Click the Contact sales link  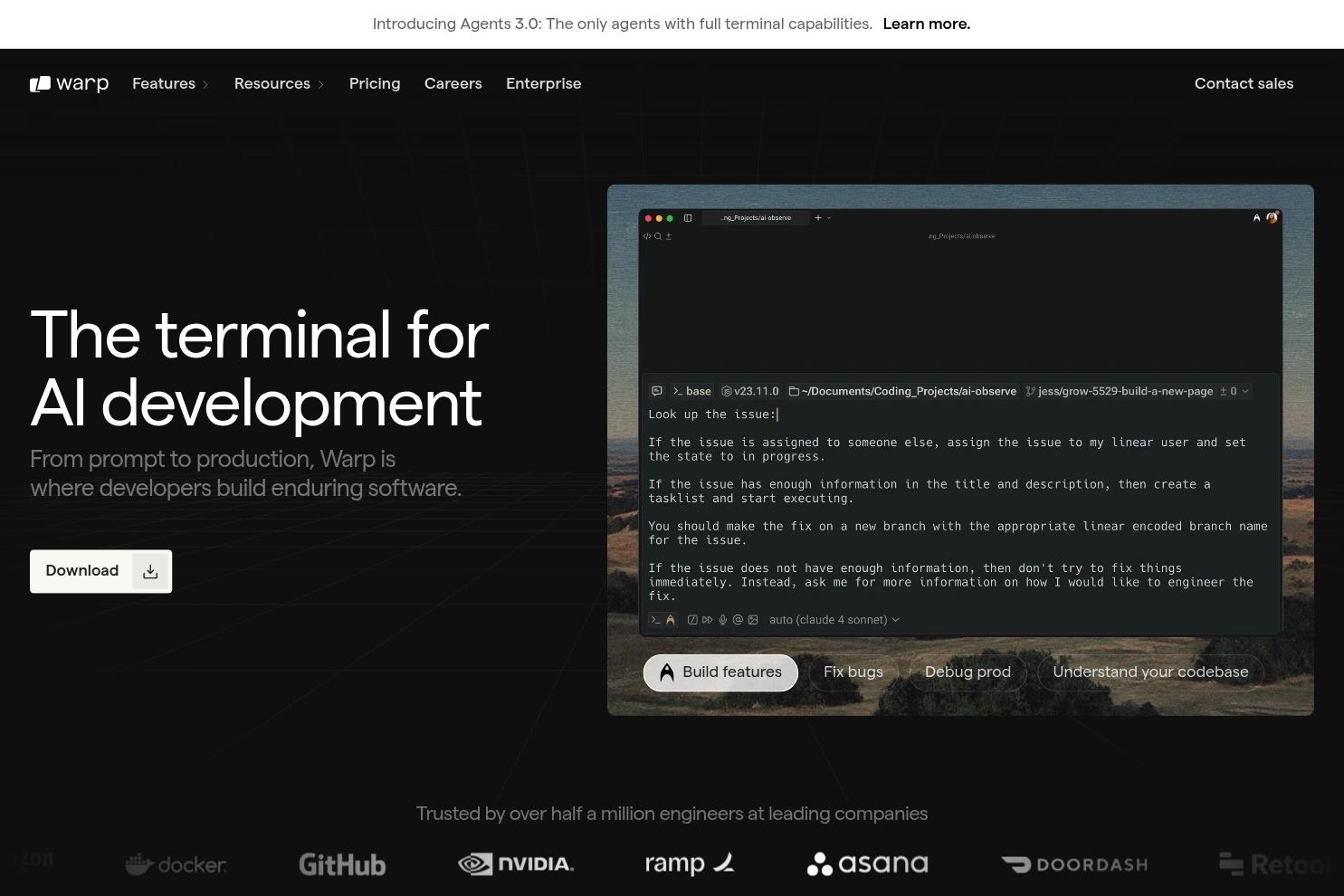click(1244, 83)
